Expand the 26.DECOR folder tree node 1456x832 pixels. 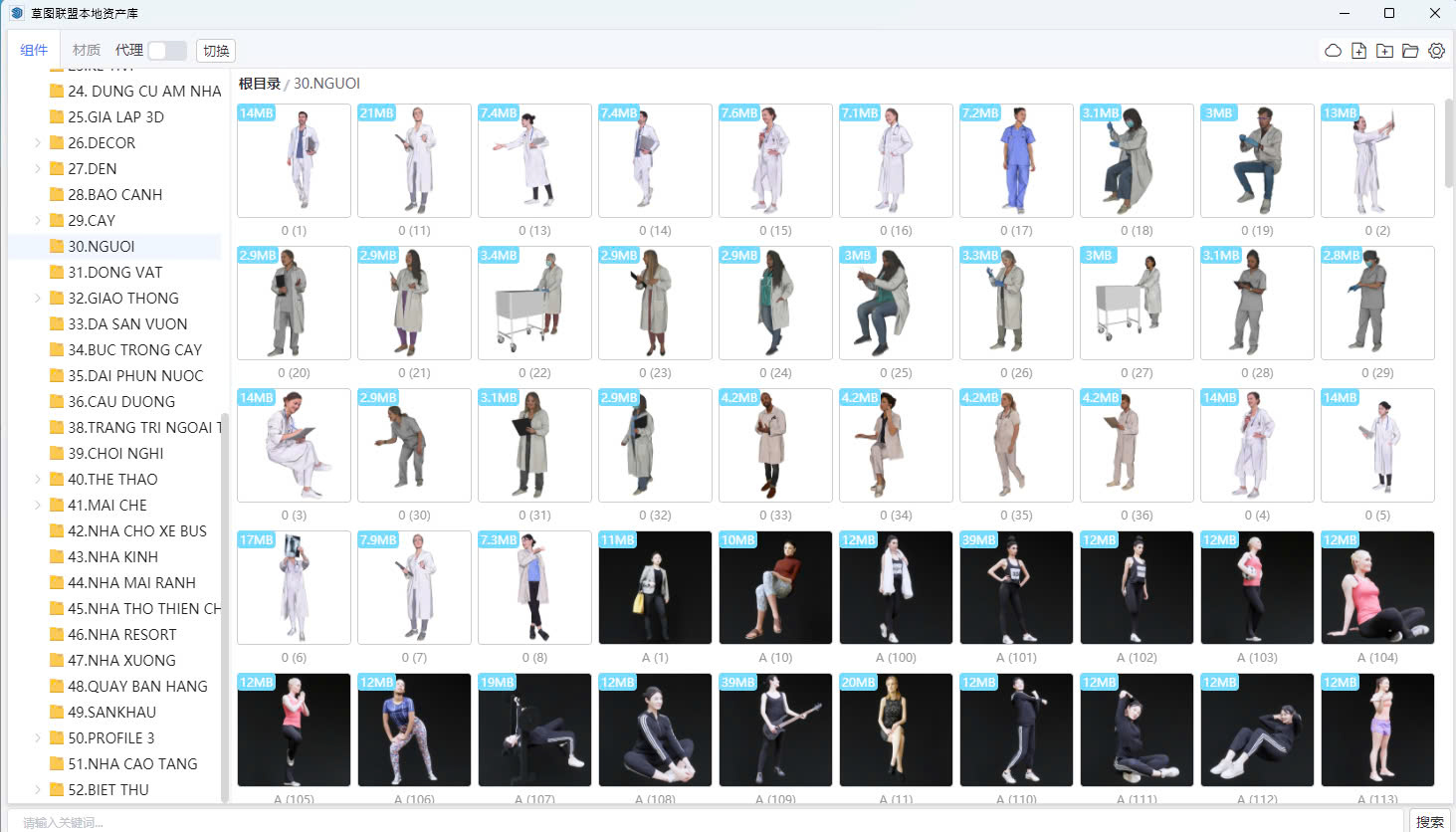click(38, 143)
